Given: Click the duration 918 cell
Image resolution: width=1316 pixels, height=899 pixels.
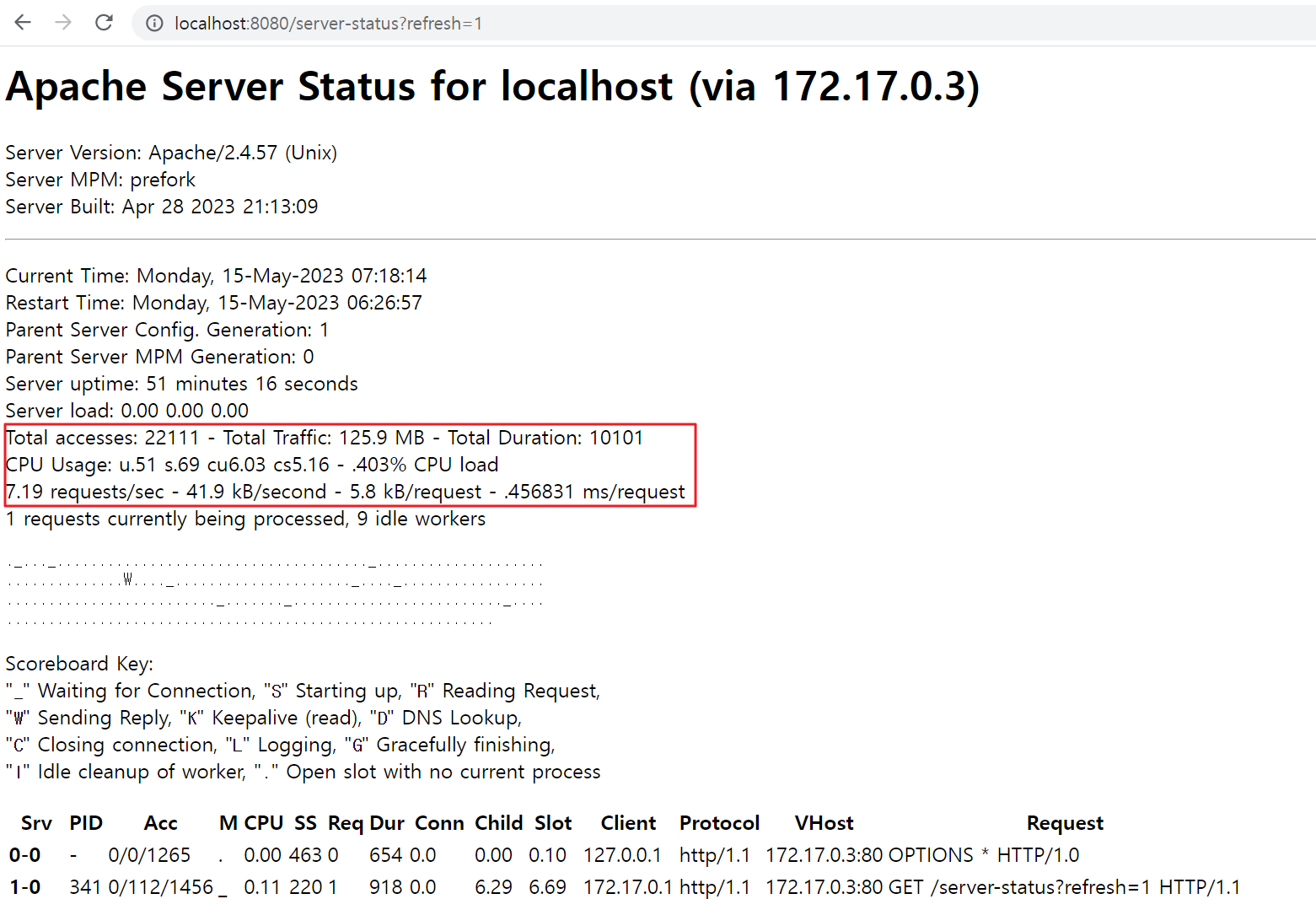Looking at the screenshot, I should point(385,887).
